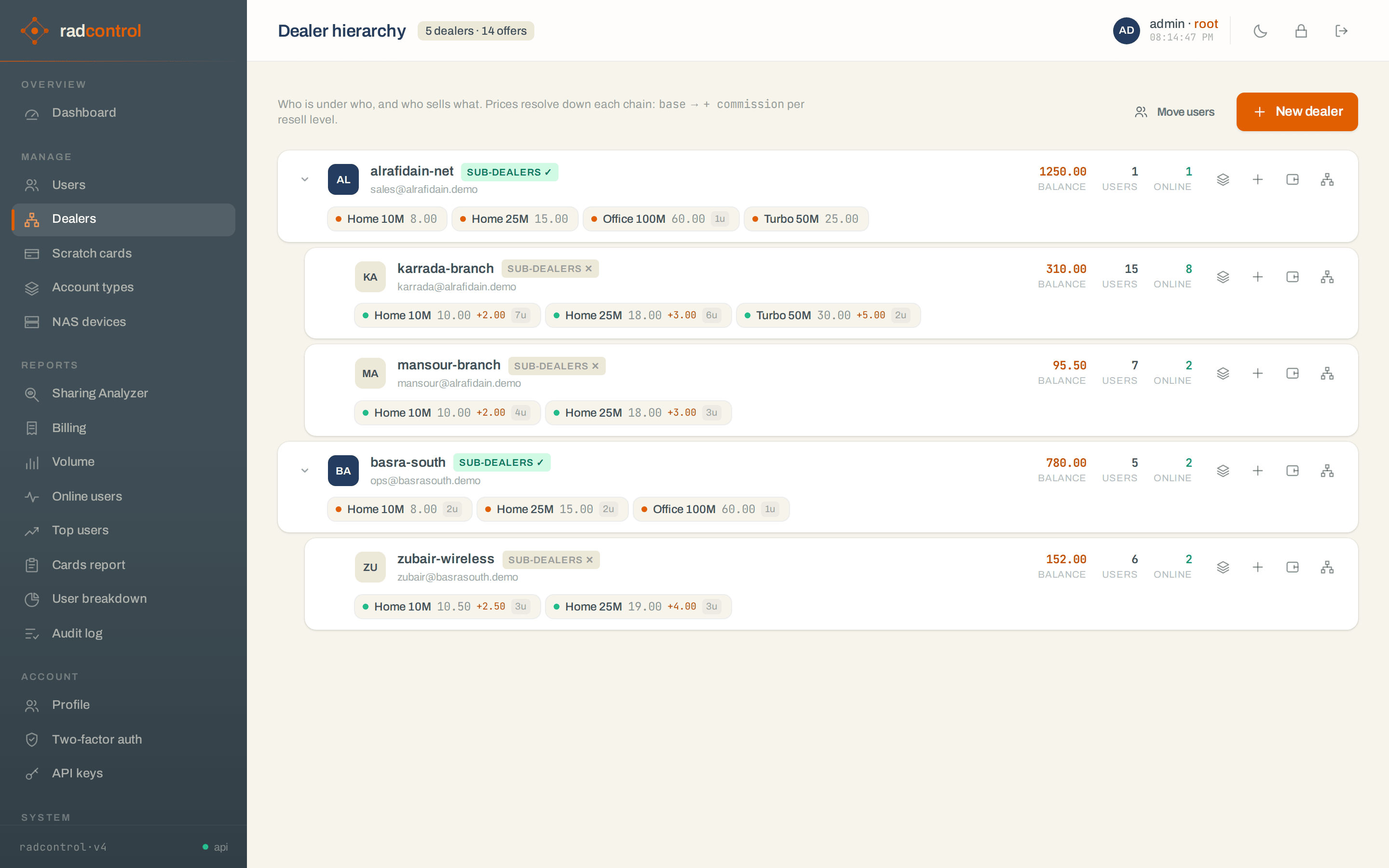The width and height of the screenshot is (1389, 868).
Task: Click the lock screen padlock icon
Action: click(1301, 31)
